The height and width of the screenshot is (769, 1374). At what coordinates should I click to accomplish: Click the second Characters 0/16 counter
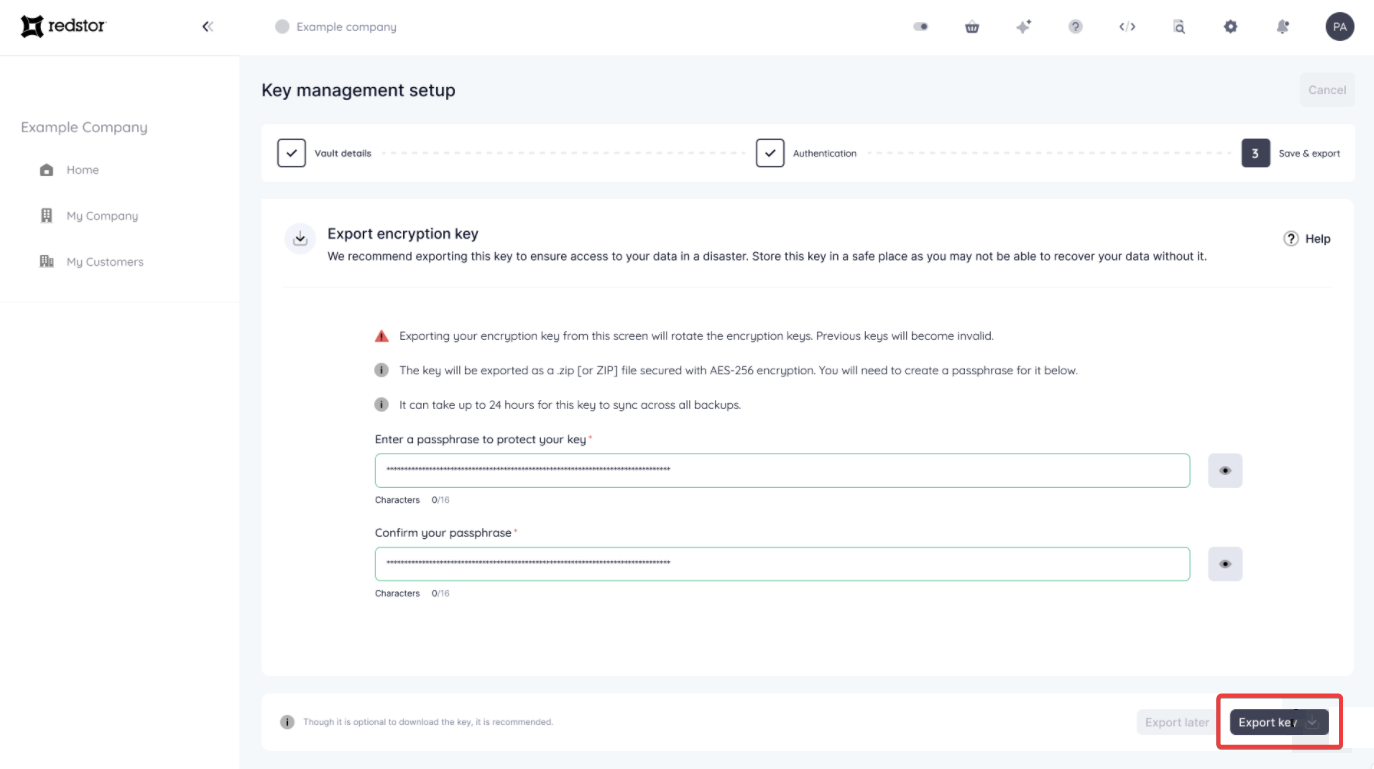[412, 594]
